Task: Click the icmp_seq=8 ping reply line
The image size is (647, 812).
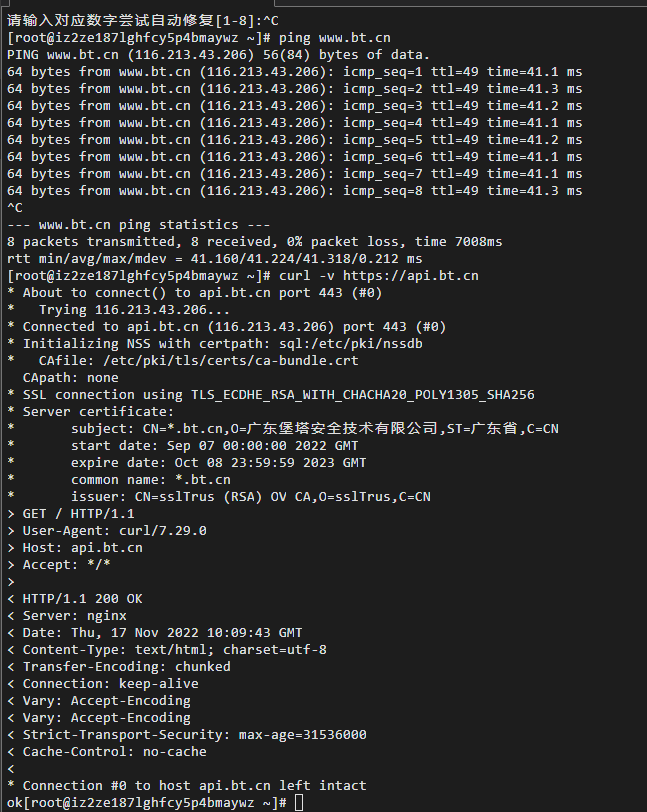Action: (x=295, y=191)
